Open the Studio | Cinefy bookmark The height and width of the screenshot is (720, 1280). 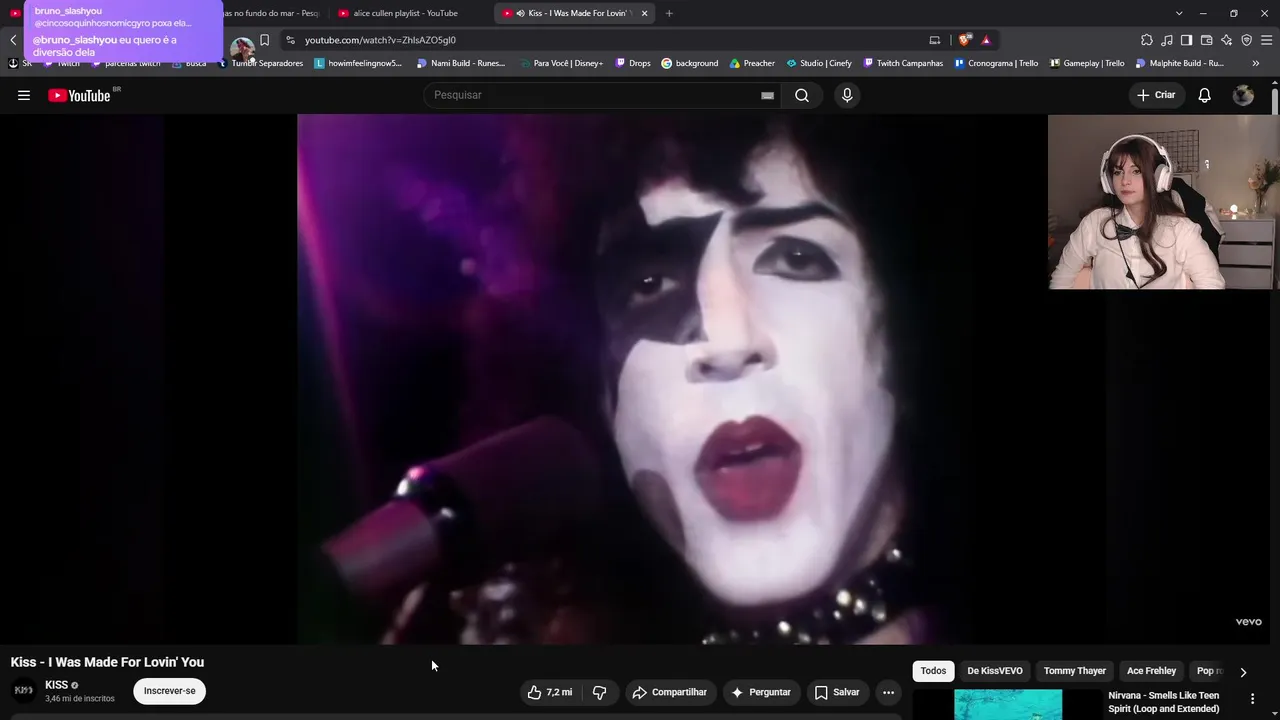click(x=819, y=63)
